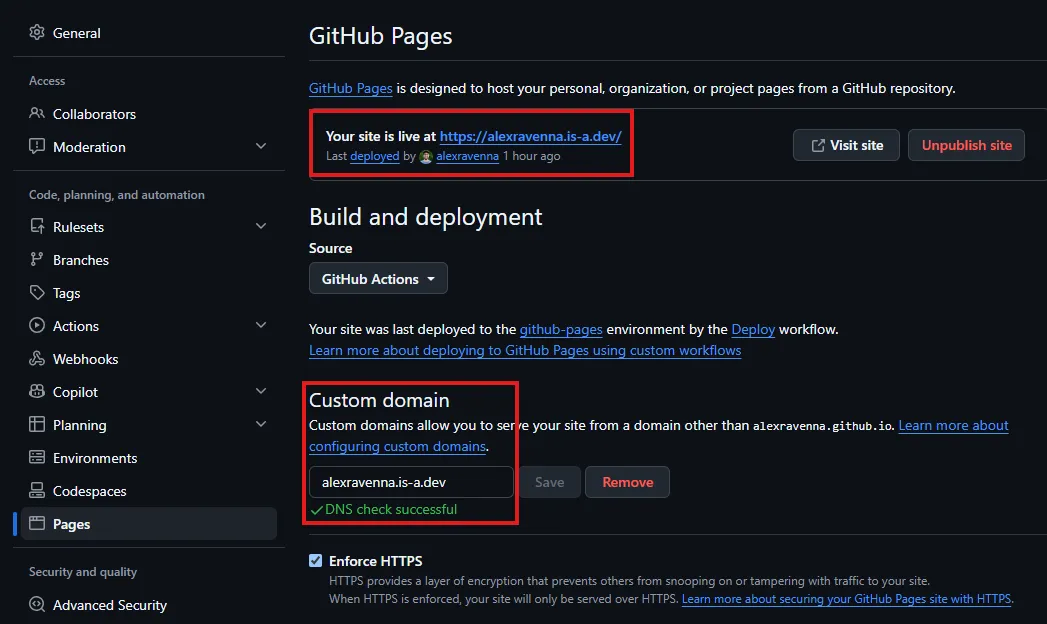1047x624 pixels.
Task: Open the GitHub Pages intro link
Action: (x=351, y=88)
